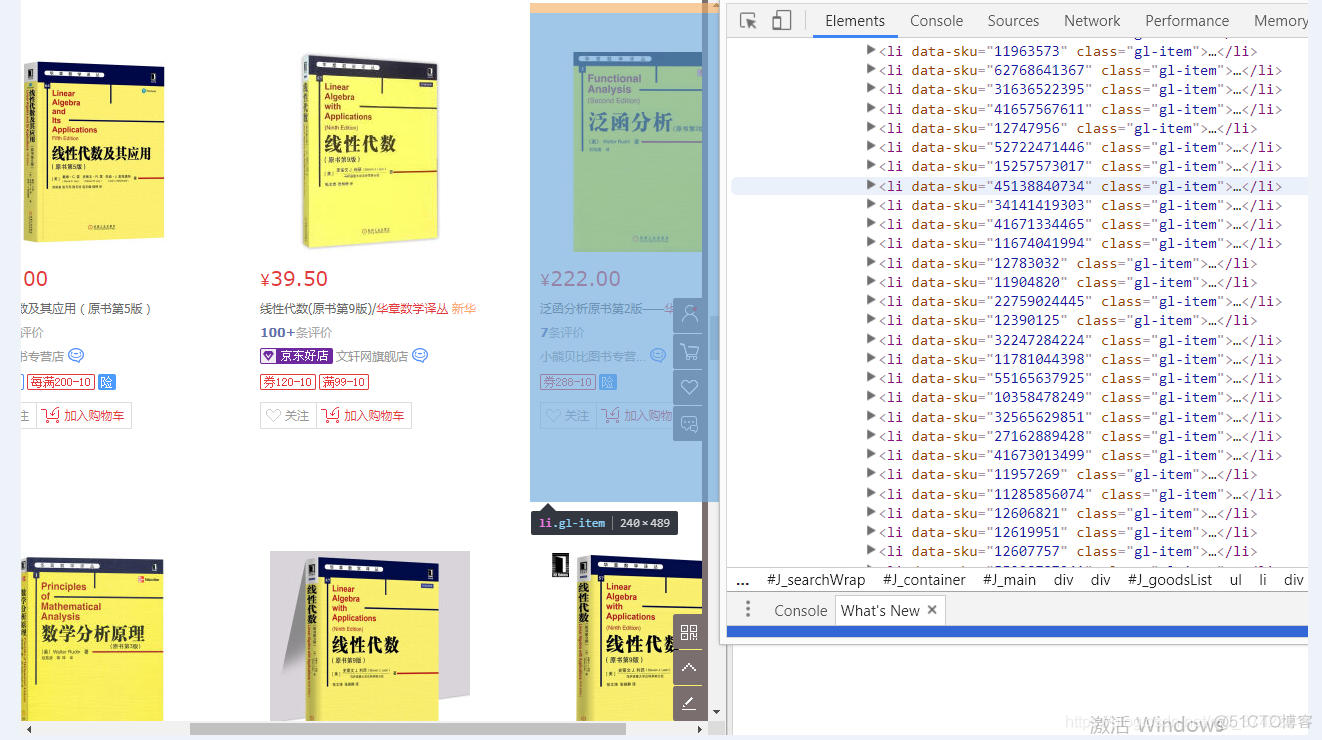Image resolution: width=1322 pixels, height=740 pixels.
Task: Click the blue 险 badge beside 券288-10
Action: click(x=607, y=382)
